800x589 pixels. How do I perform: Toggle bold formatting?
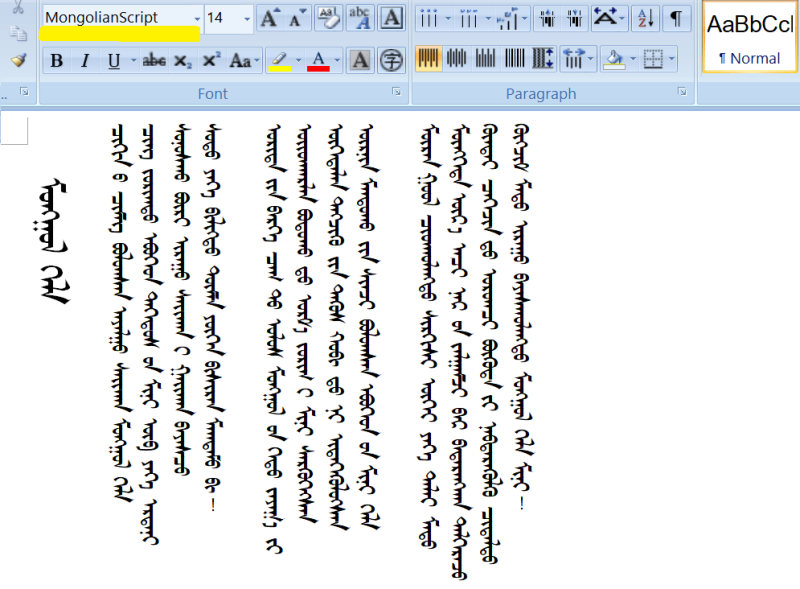[57, 60]
